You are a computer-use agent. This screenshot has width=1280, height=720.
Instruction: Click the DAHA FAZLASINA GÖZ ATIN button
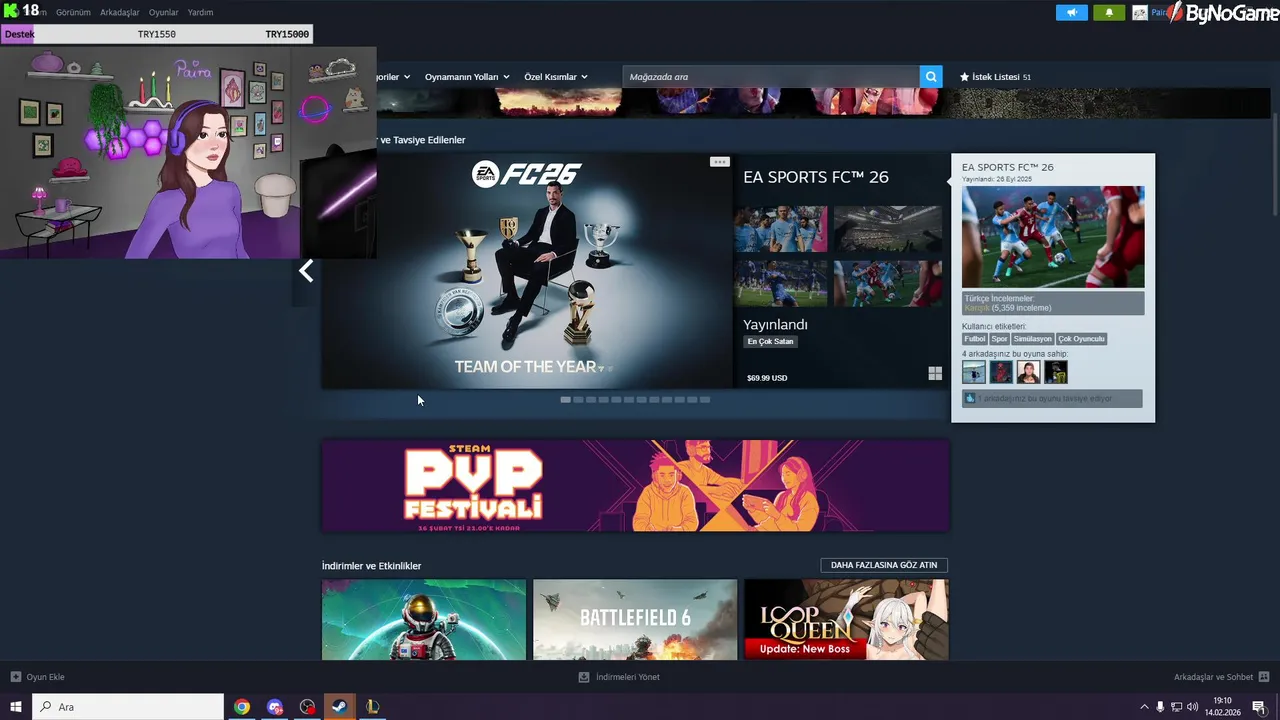coord(884,565)
